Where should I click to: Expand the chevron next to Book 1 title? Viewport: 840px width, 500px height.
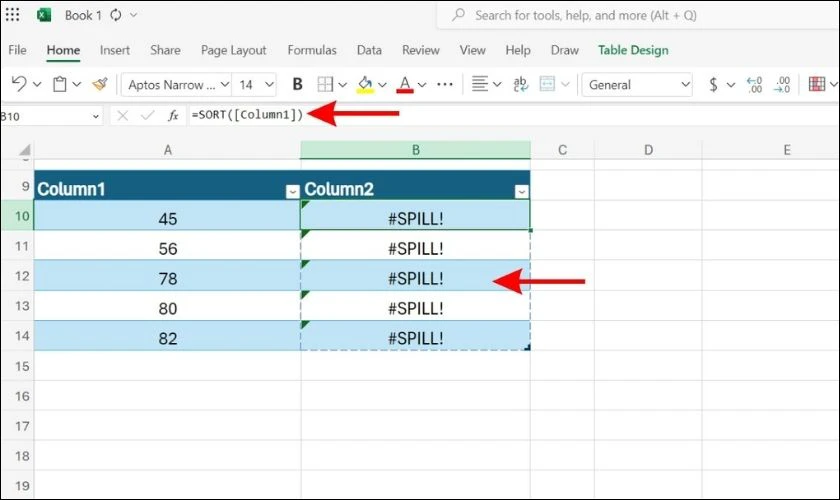[x=133, y=15]
